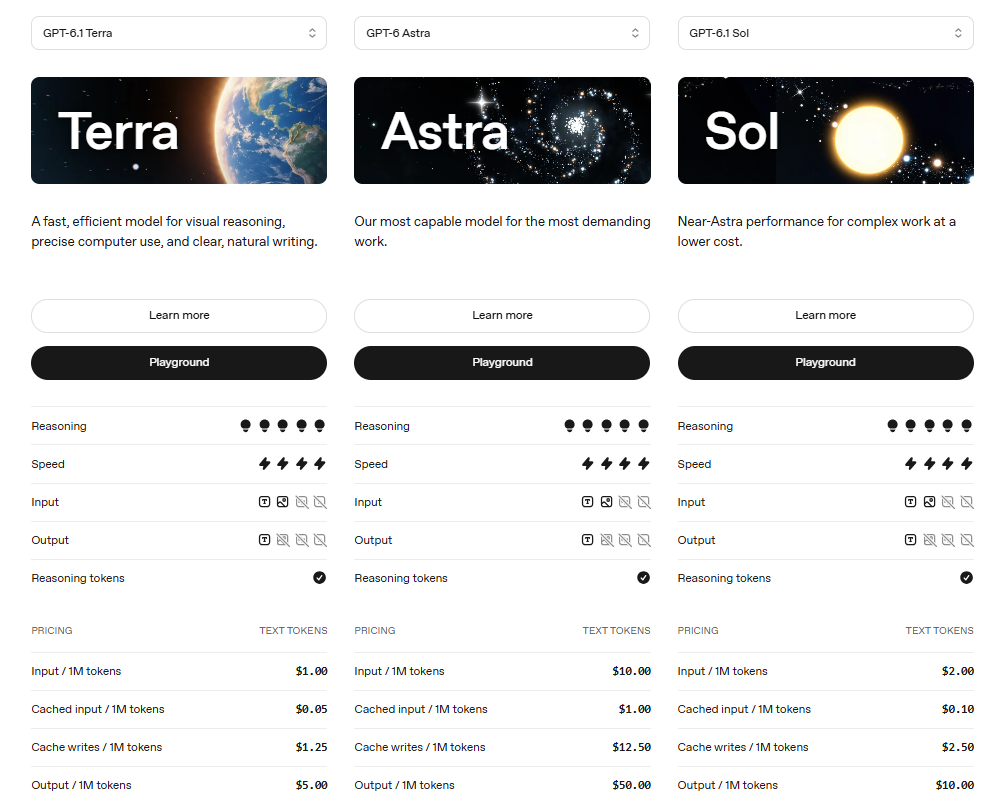Open the GPT-6 Astra model dropdown
Viewport: 999px width, 812px height.
(x=502, y=33)
